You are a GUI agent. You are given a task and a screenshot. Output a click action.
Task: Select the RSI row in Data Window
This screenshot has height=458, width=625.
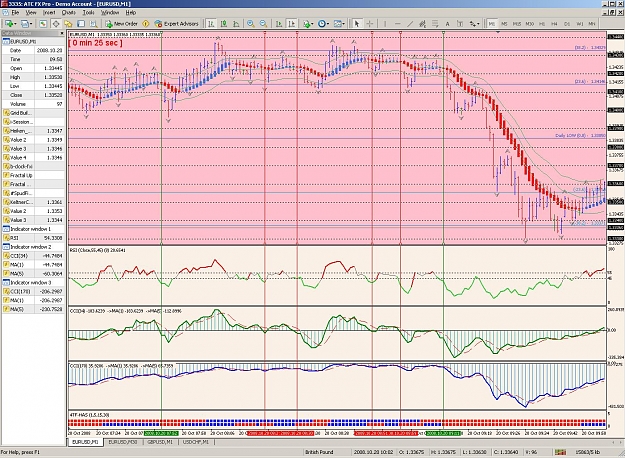(x=33, y=238)
